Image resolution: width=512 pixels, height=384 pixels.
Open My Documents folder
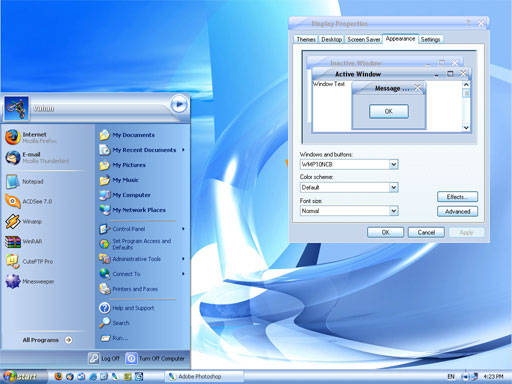127,135
